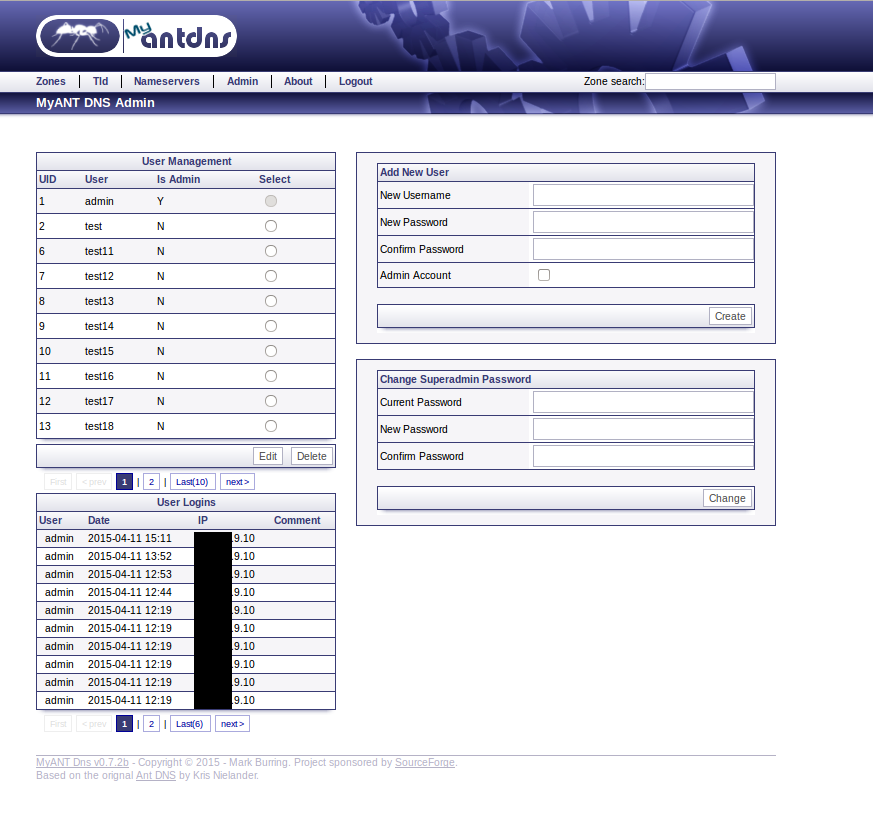Viewport: 873px width, 825px height.
Task: Open the SourceForge link in the footer
Action: (x=425, y=762)
